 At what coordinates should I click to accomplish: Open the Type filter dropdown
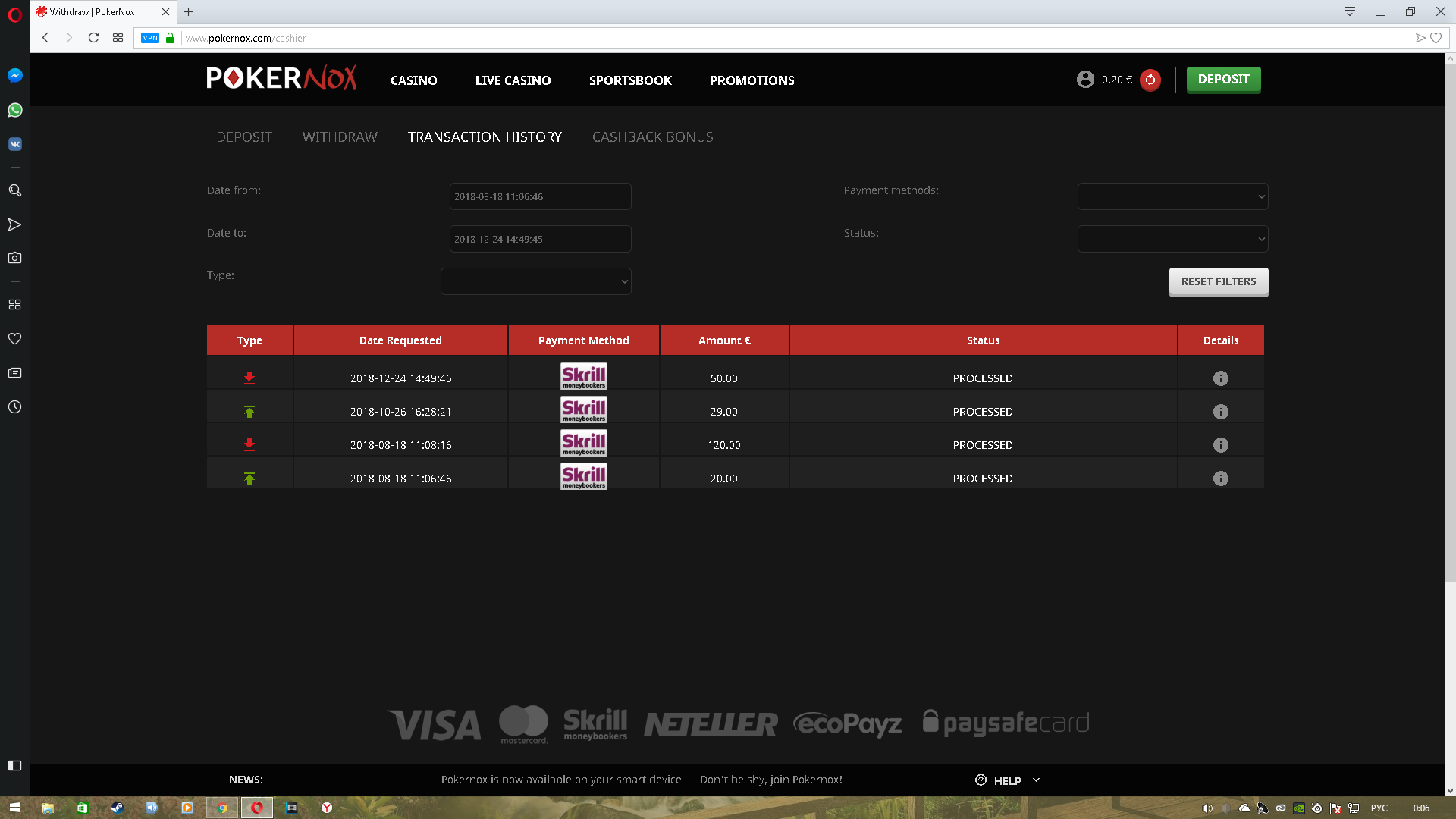point(535,281)
